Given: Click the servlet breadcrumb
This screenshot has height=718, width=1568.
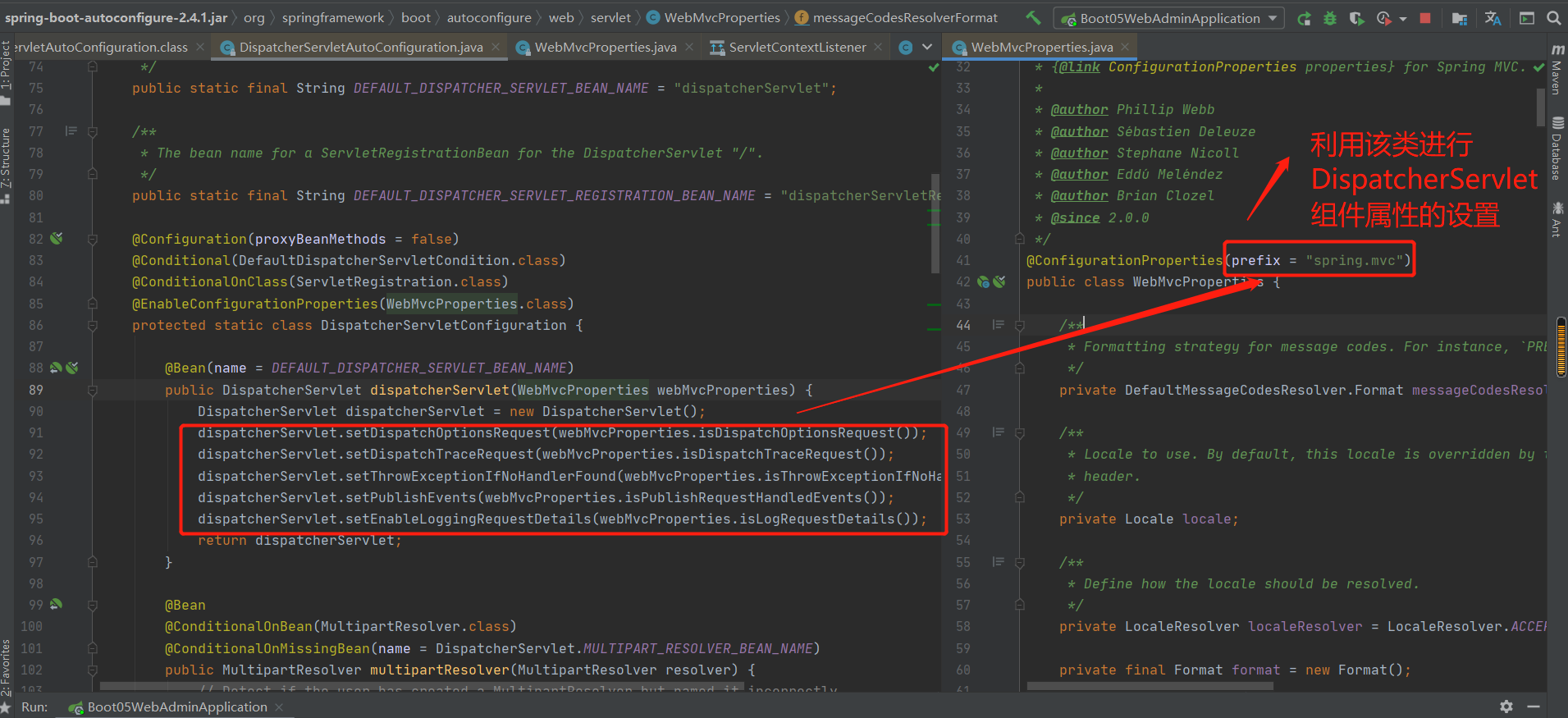Looking at the screenshot, I should pos(611,17).
